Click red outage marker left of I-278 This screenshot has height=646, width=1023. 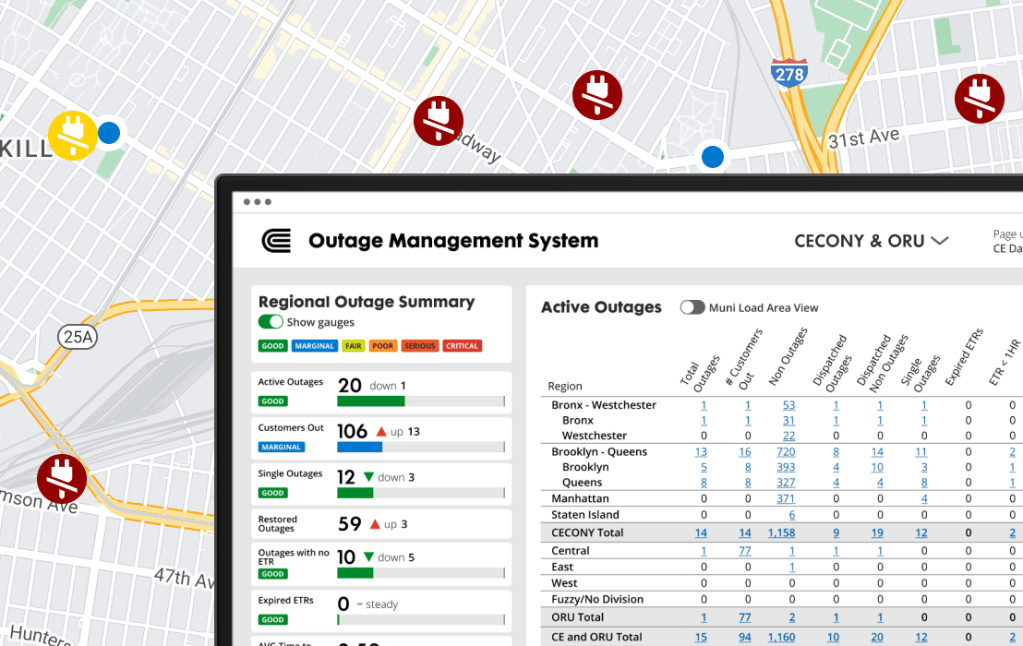tap(597, 96)
